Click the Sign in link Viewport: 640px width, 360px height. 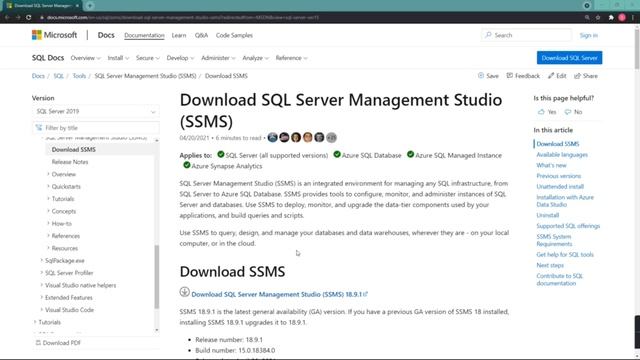[589, 36]
